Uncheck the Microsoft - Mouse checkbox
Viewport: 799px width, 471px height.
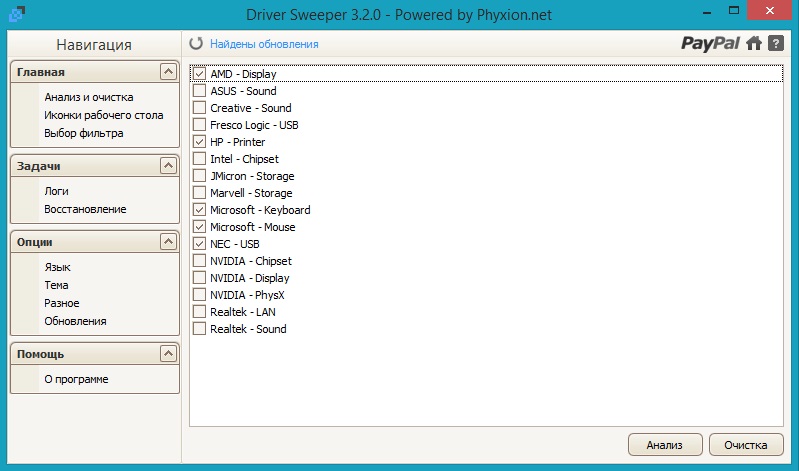tap(199, 227)
